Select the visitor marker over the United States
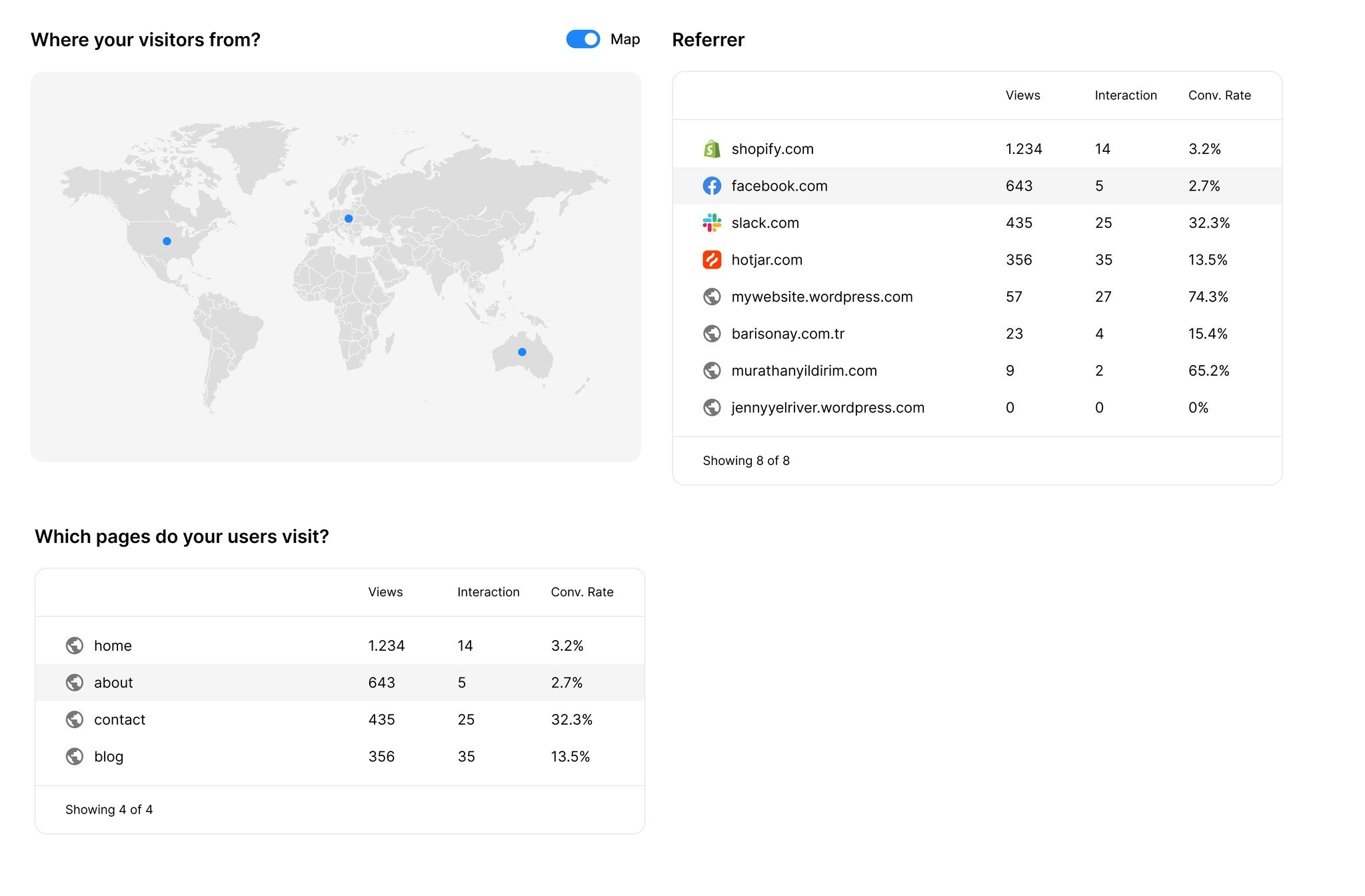This screenshot has height=896, width=1365. coord(167,241)
